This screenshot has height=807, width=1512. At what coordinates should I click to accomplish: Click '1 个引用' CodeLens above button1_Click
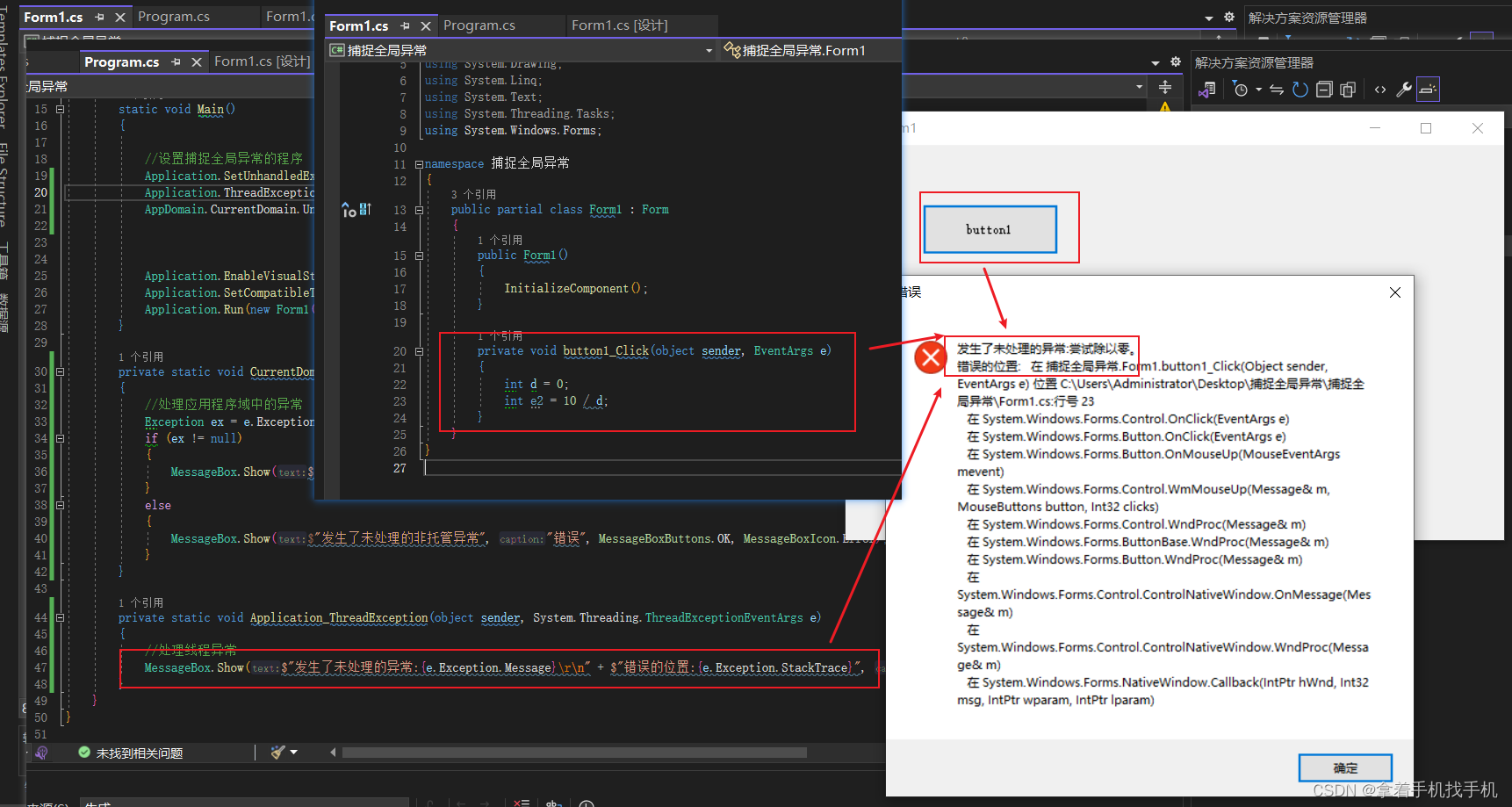tap(500, 336)
